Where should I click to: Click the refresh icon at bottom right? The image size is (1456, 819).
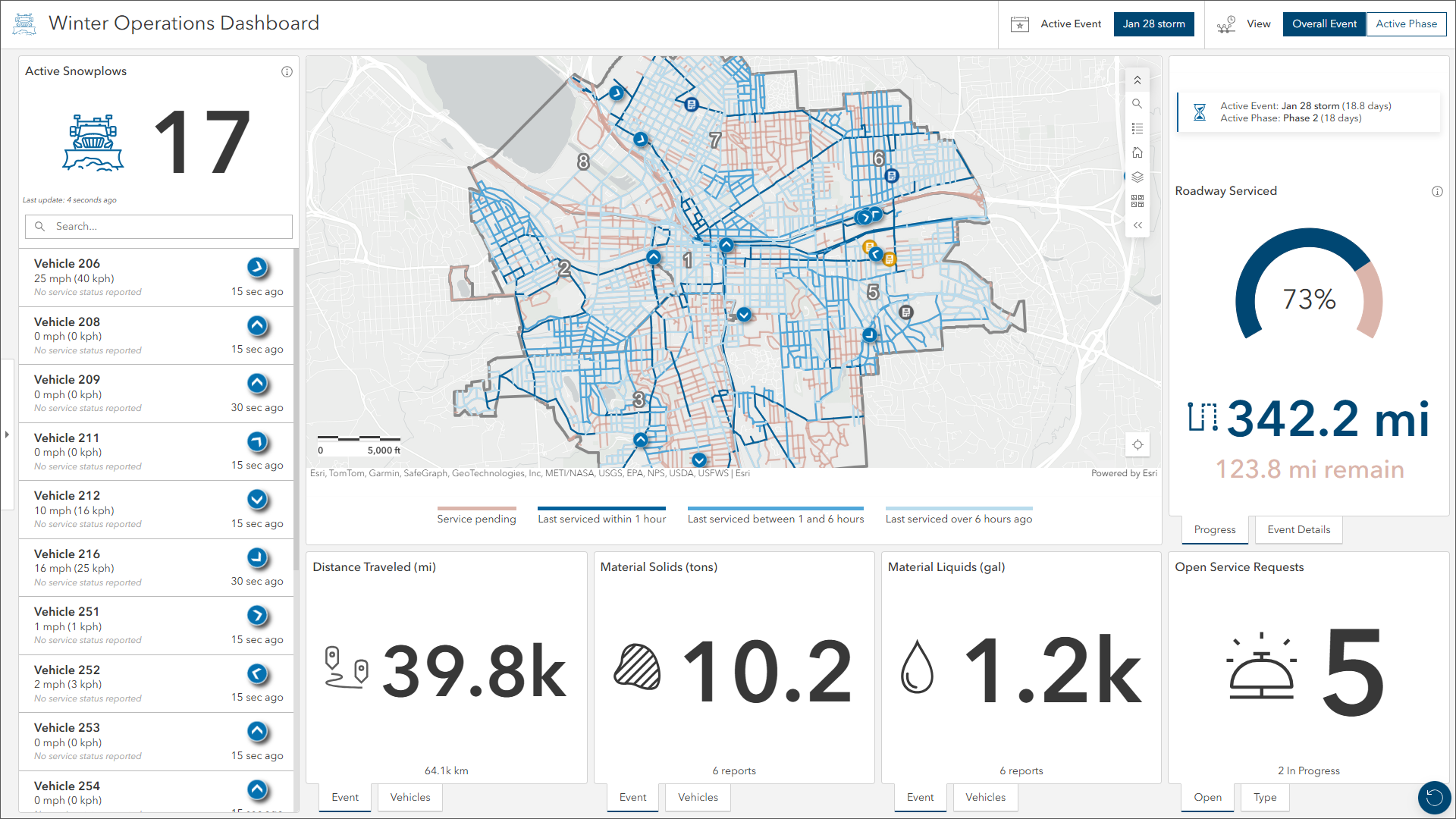pyautogui.click(x=1434, y=797)
